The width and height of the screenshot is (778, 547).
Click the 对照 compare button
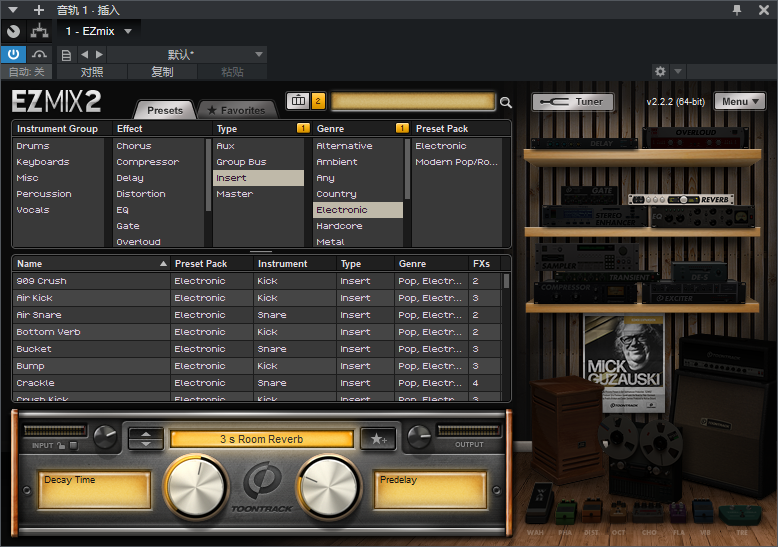92,72
